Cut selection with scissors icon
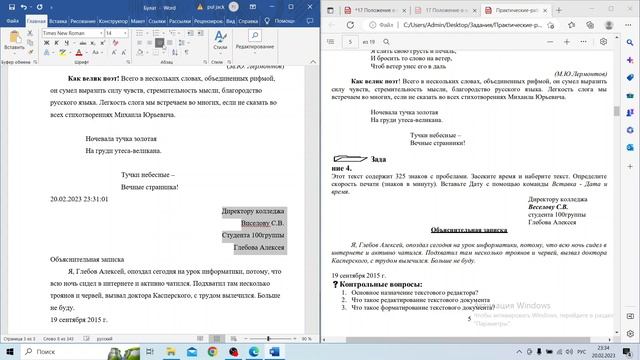 [30, 33]
